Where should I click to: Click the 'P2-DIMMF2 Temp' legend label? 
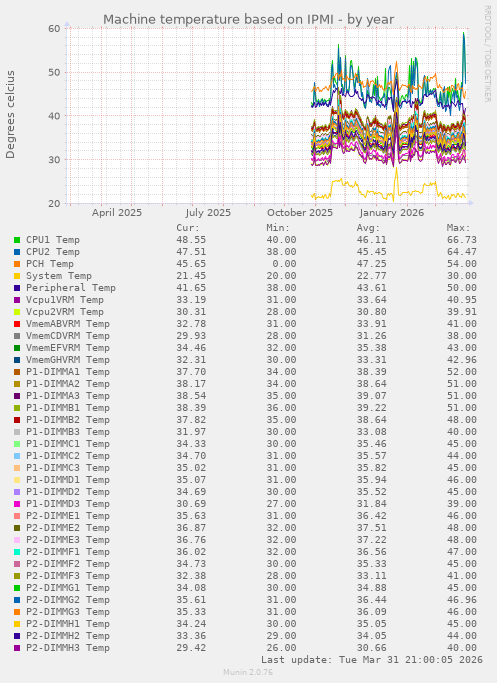(68, 564)
